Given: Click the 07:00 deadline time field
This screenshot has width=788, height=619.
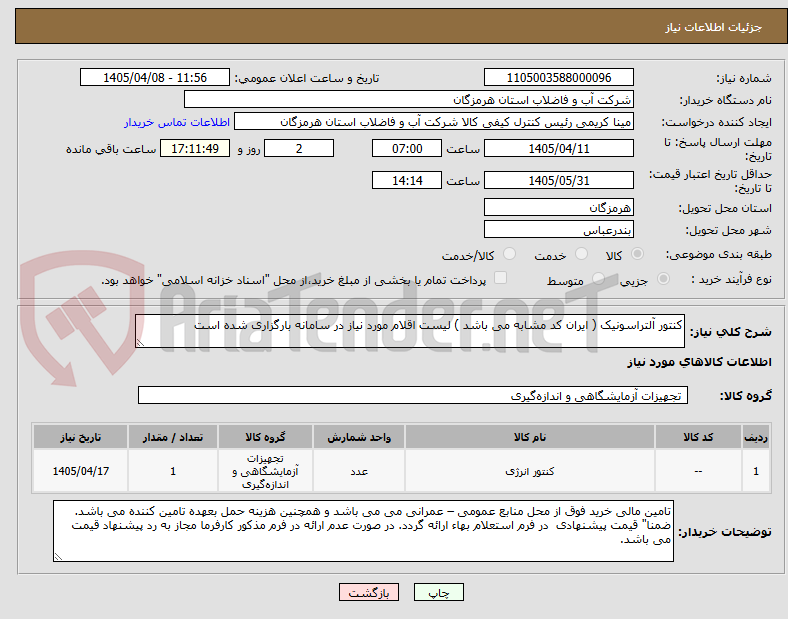Looking at the screenshot, I should 407,148.
